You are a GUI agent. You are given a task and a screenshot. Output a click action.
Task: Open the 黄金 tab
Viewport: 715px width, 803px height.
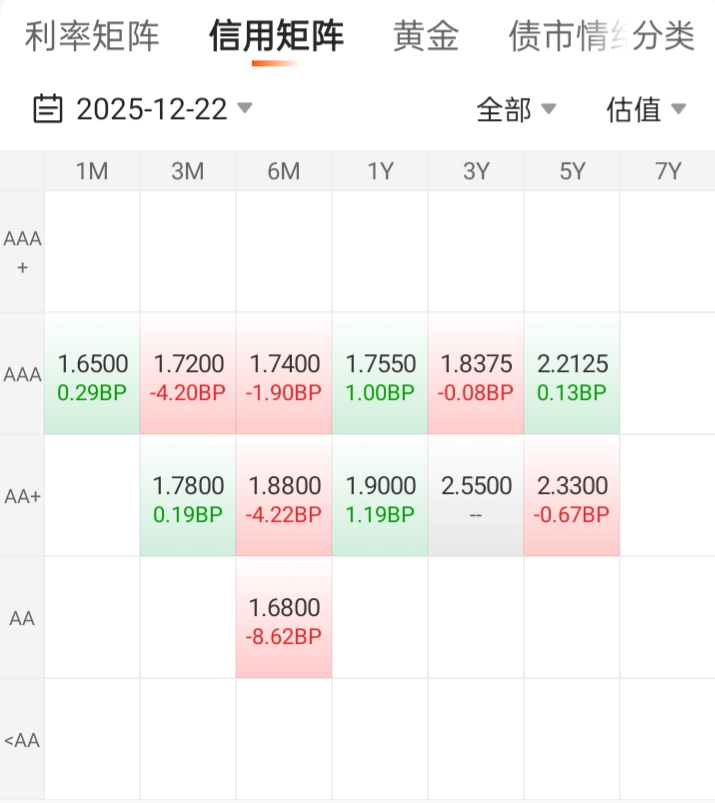click(x=426, y=36)
